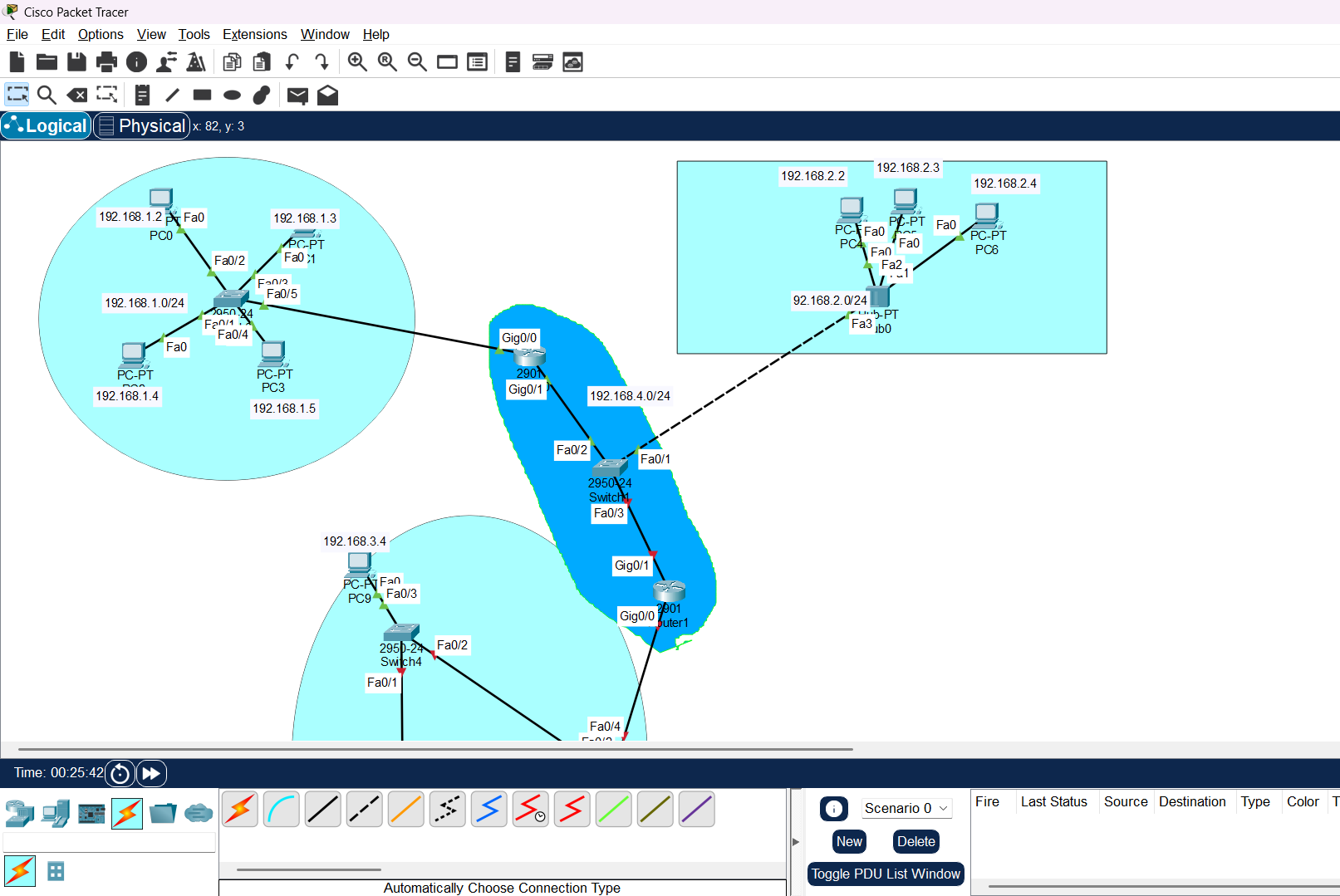Open the cloud icon in the main toolbar
This screenshot has height=896, width=1340.
click(x=573, y=62)
